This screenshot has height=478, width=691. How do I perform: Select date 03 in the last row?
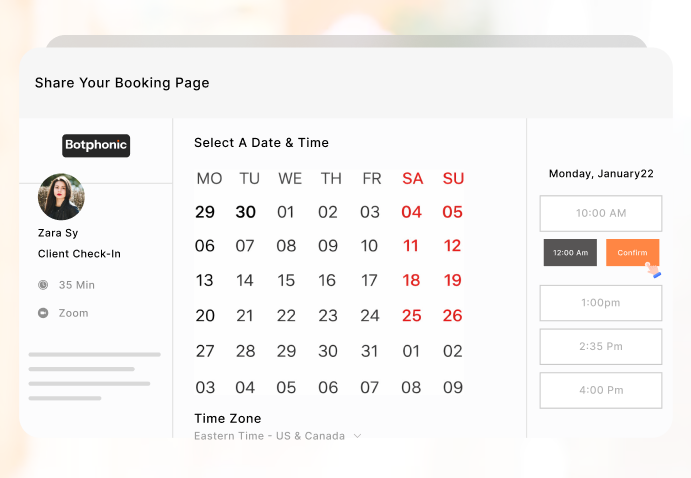pos(205,388)
